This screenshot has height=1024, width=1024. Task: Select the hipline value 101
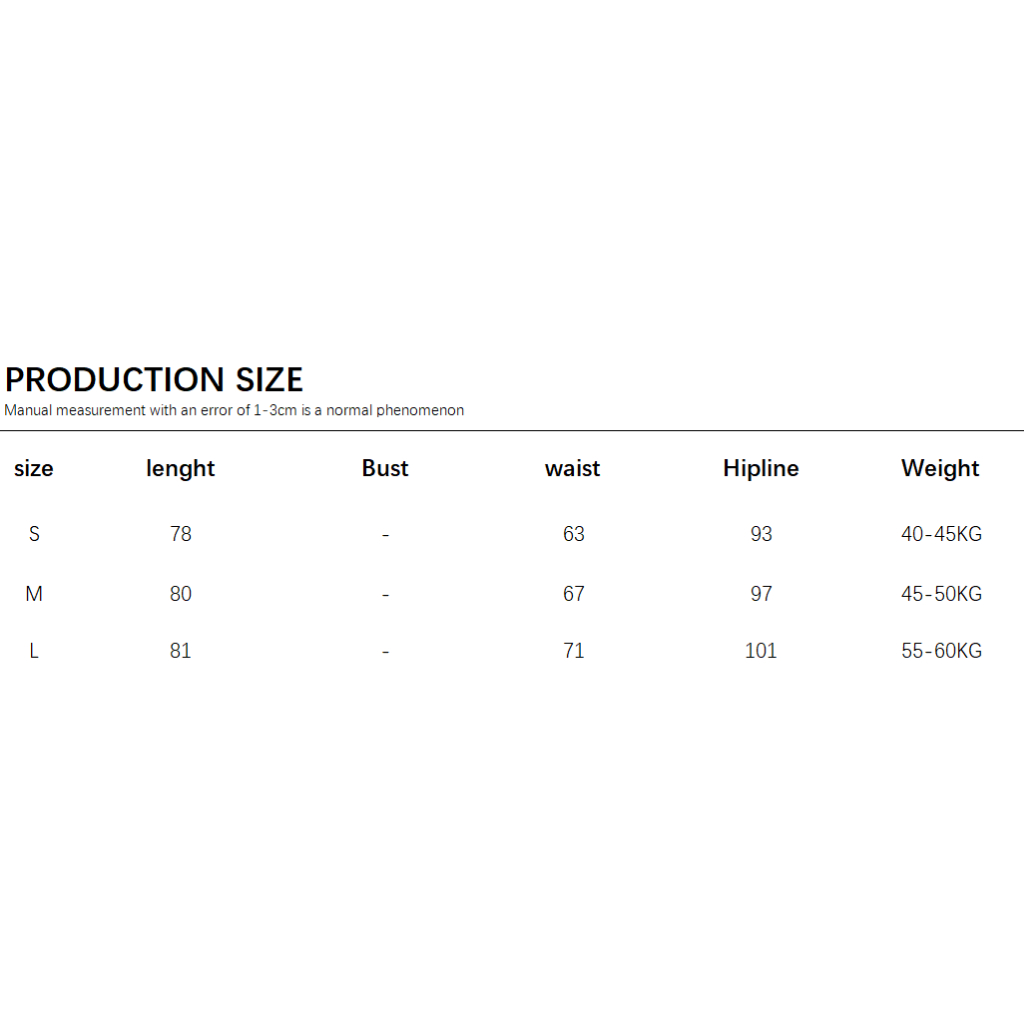761,651
